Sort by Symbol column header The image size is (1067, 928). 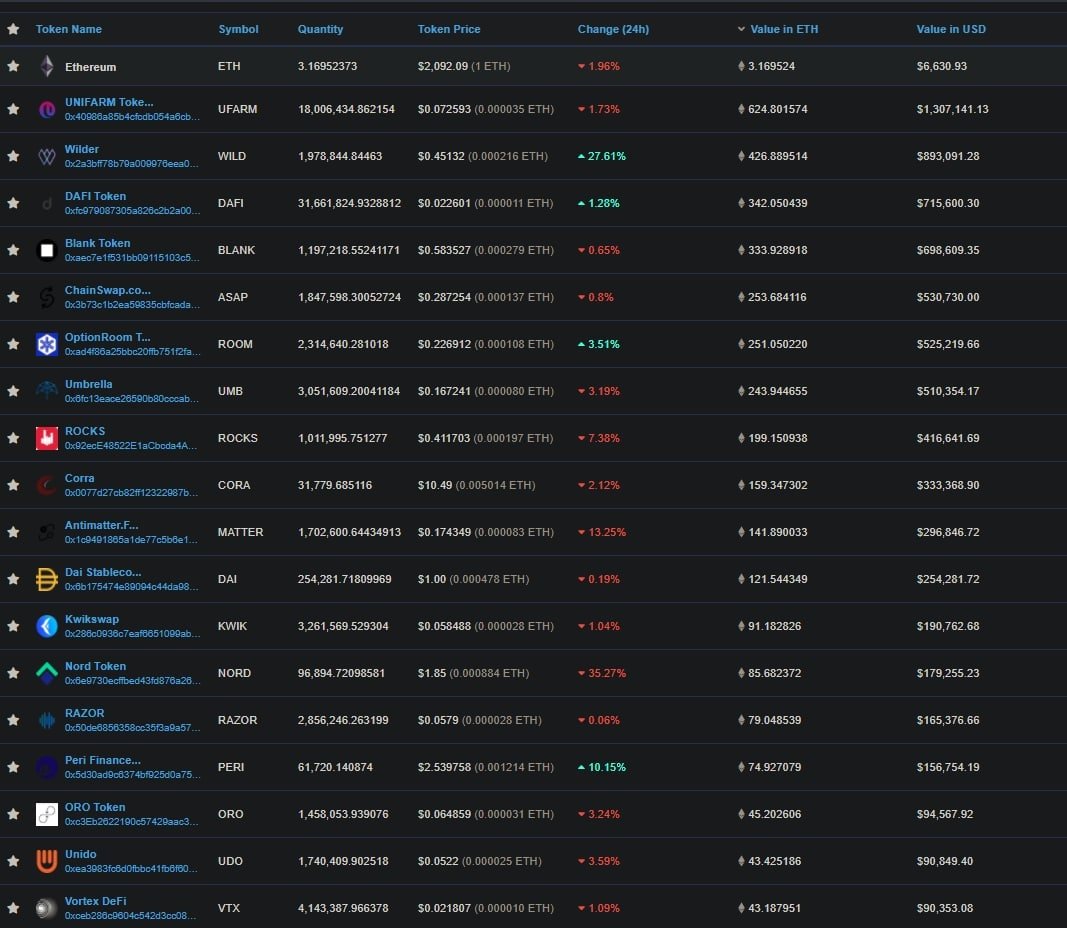238,29
